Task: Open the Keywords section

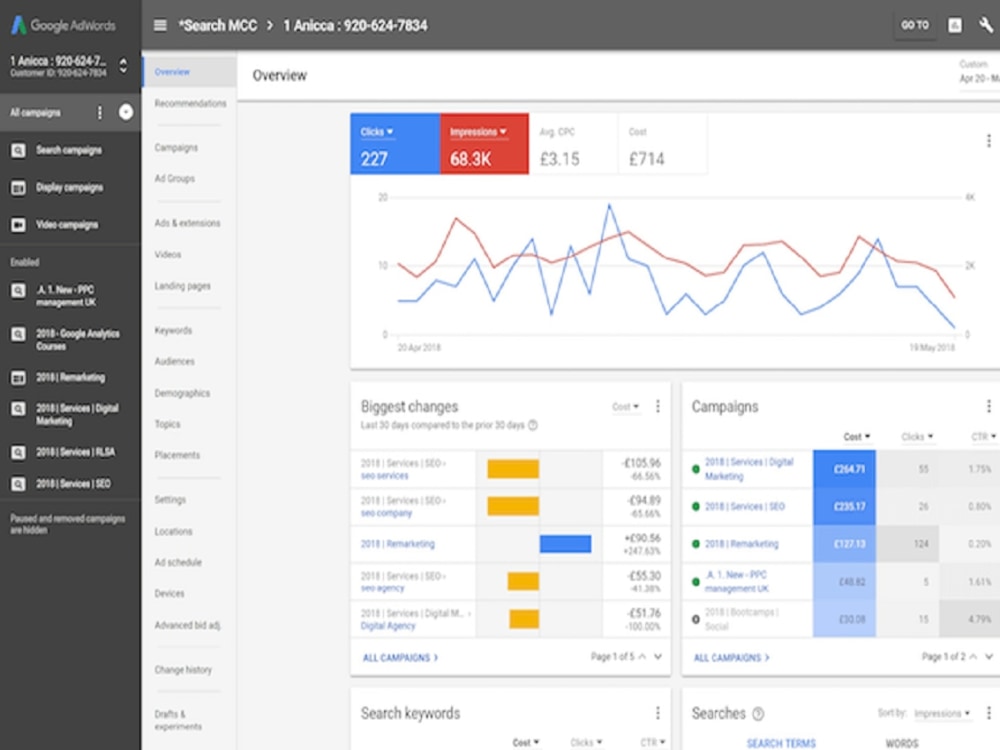Action: [x=173, y=330]
